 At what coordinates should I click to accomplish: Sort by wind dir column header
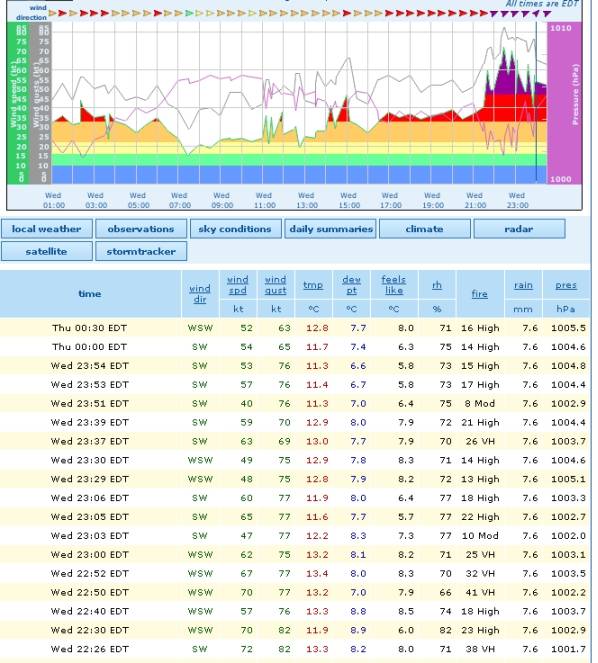200,293
